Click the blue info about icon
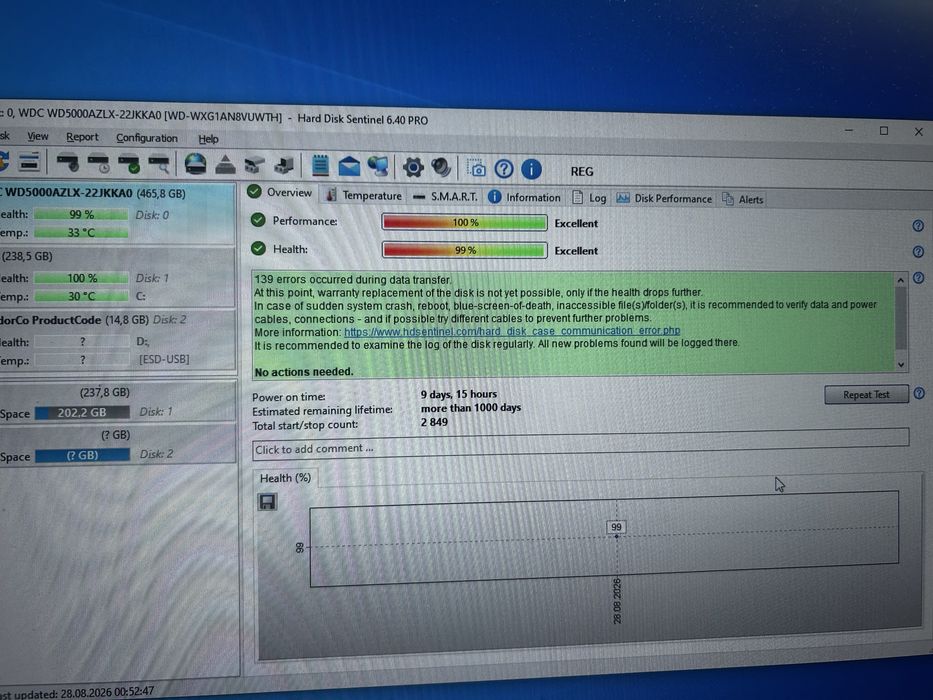 (531, 170)
